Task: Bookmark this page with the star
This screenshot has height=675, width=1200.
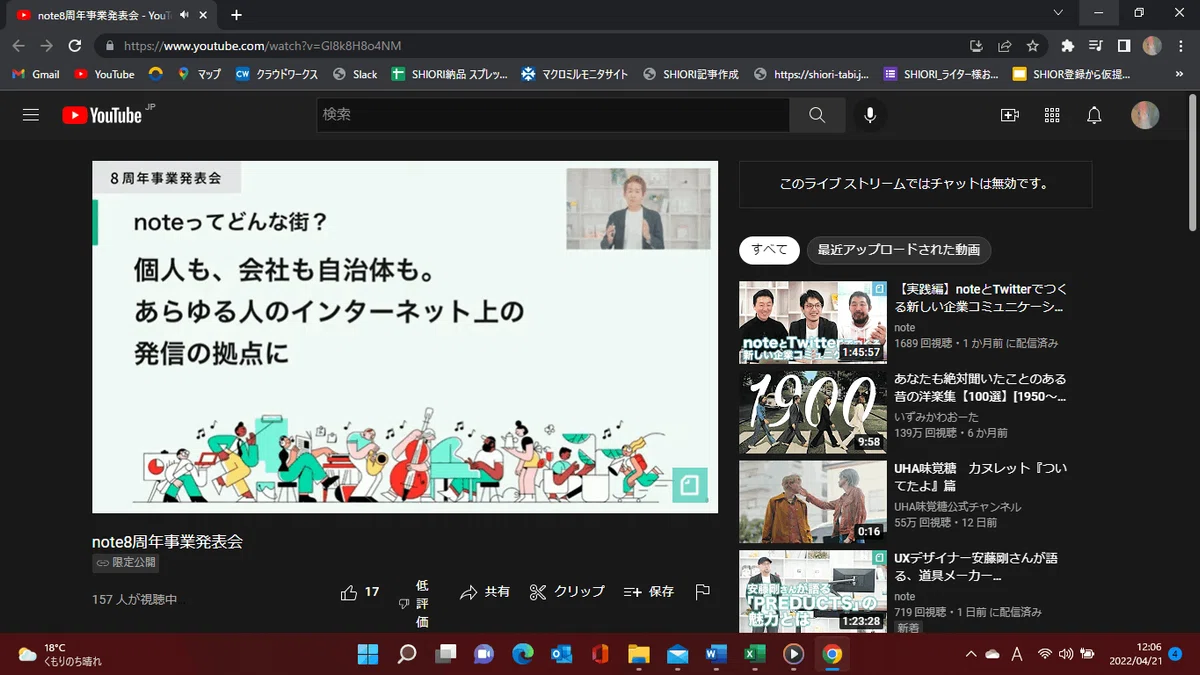Action: tap(1032, 46)
